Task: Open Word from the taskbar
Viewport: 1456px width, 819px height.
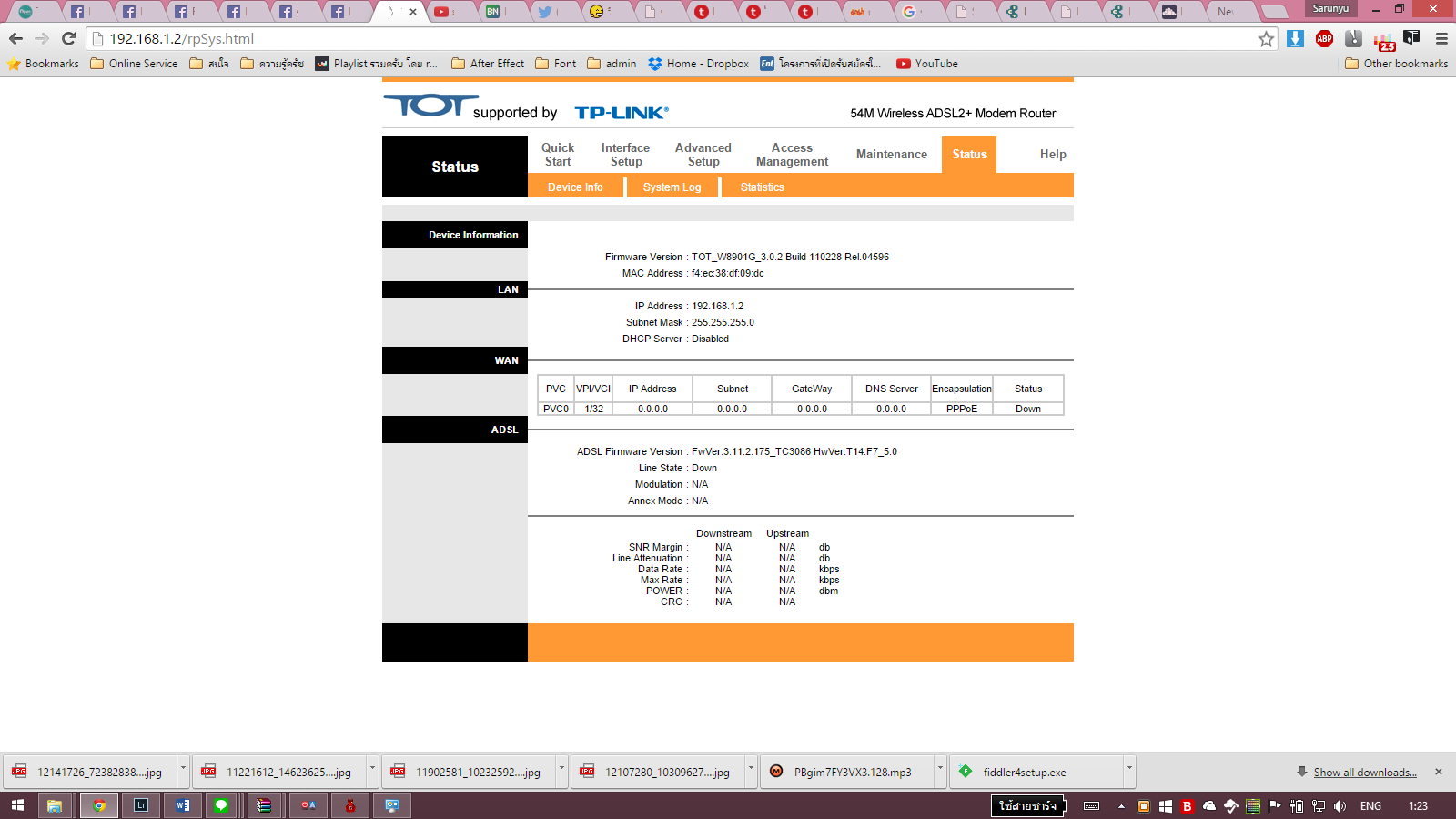Action: (x=183, y=805)
